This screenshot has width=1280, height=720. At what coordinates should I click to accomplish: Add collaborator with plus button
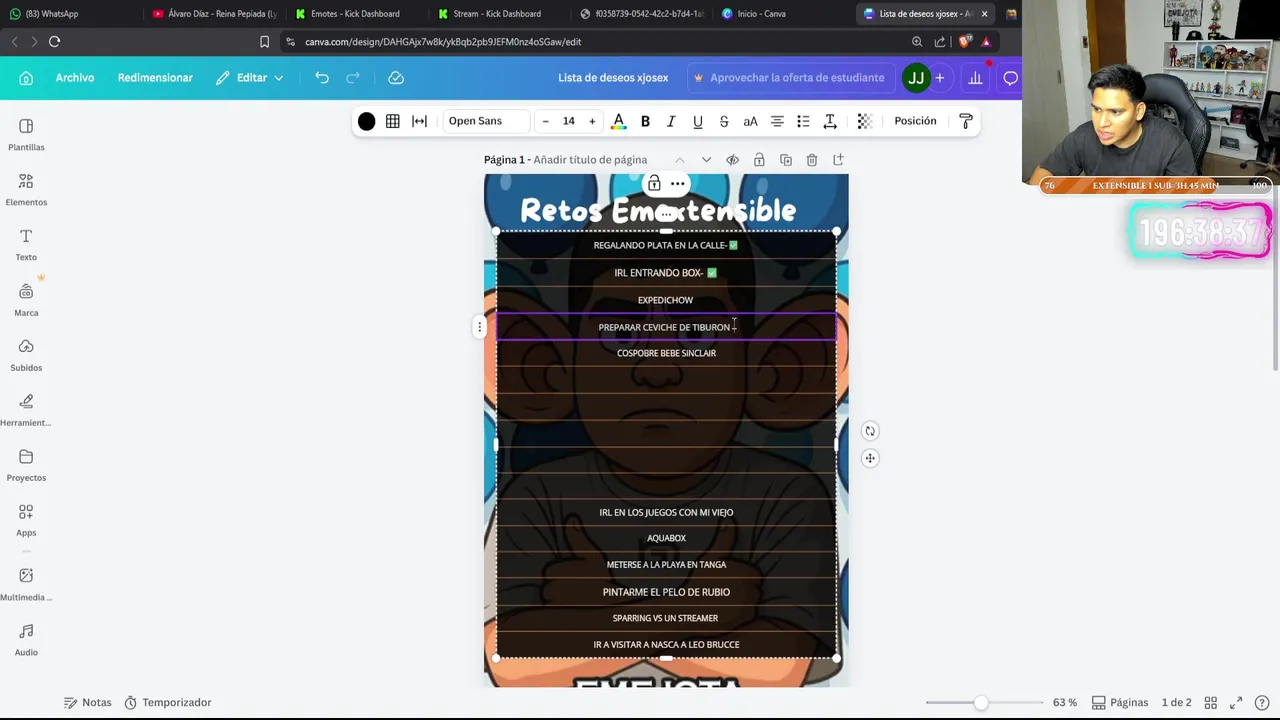(x=939, y=78)
